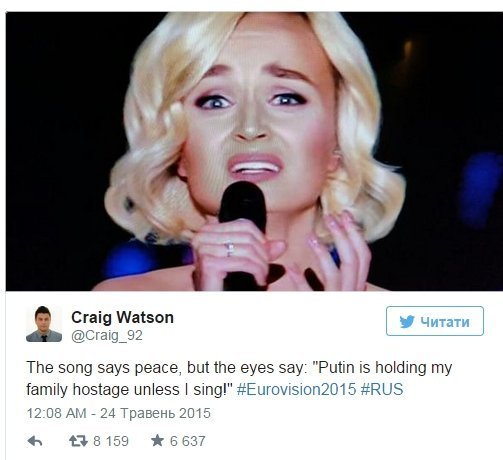Click the 6 637 favorites count
The height and width of the screenshot is (460, 503).
coord(187,441)
